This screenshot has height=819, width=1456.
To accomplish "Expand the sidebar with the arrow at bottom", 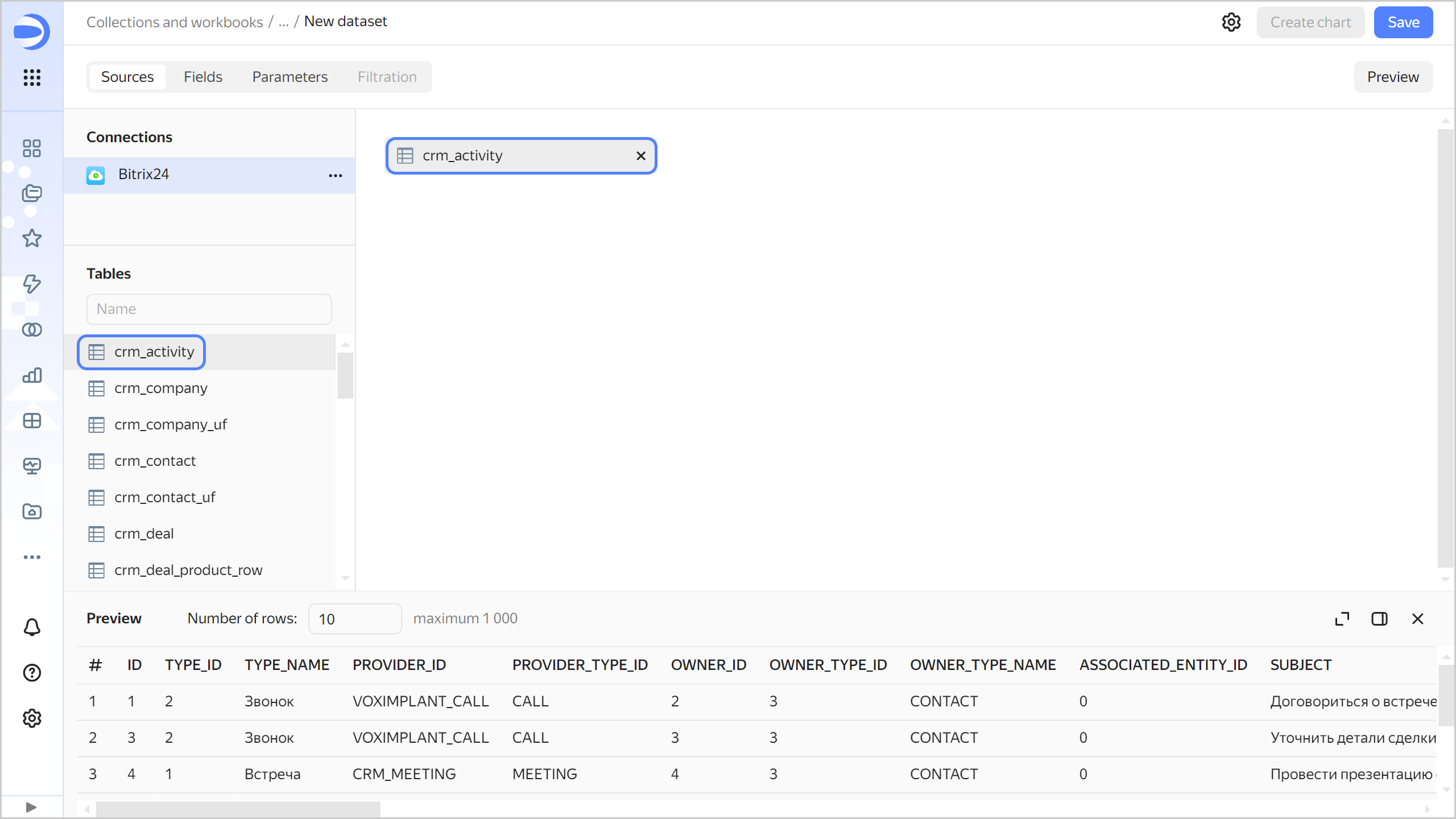I will (x=32, y=807).
